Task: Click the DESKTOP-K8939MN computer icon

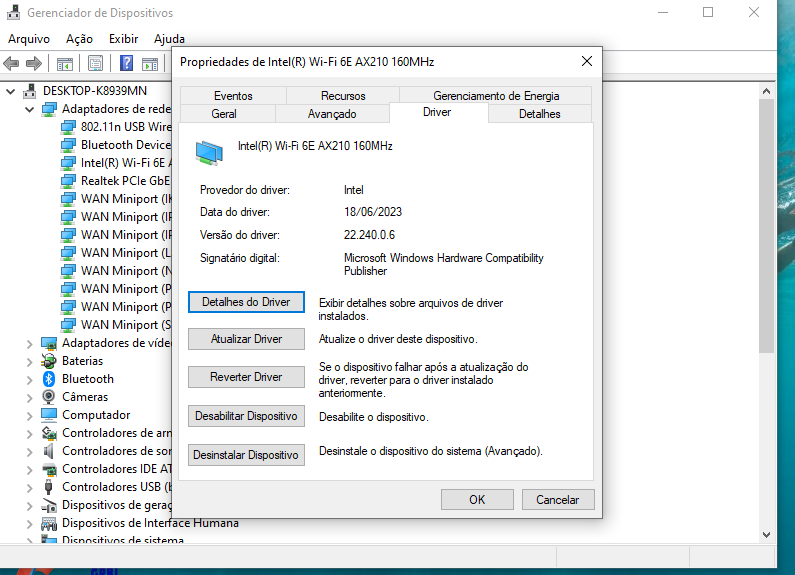Action: pyautogui.click(x=30, y=91)
